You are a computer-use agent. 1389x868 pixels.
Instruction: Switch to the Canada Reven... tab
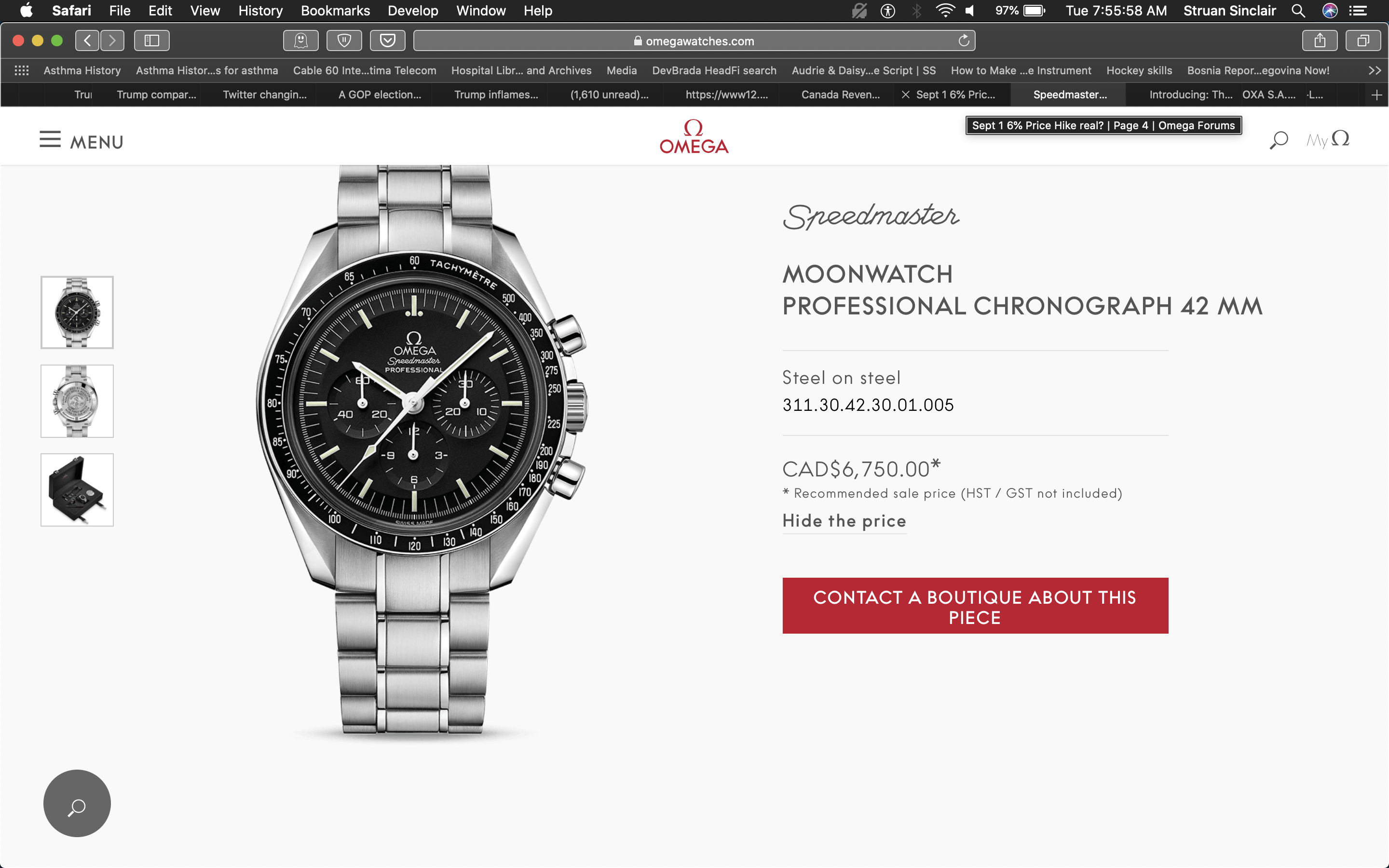click(840, 95)
